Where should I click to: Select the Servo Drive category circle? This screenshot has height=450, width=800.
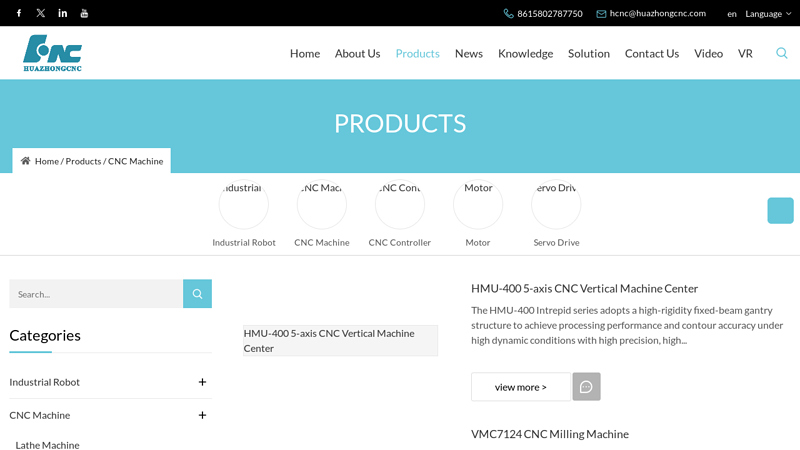pyautogui.click(x=556, y=204)
